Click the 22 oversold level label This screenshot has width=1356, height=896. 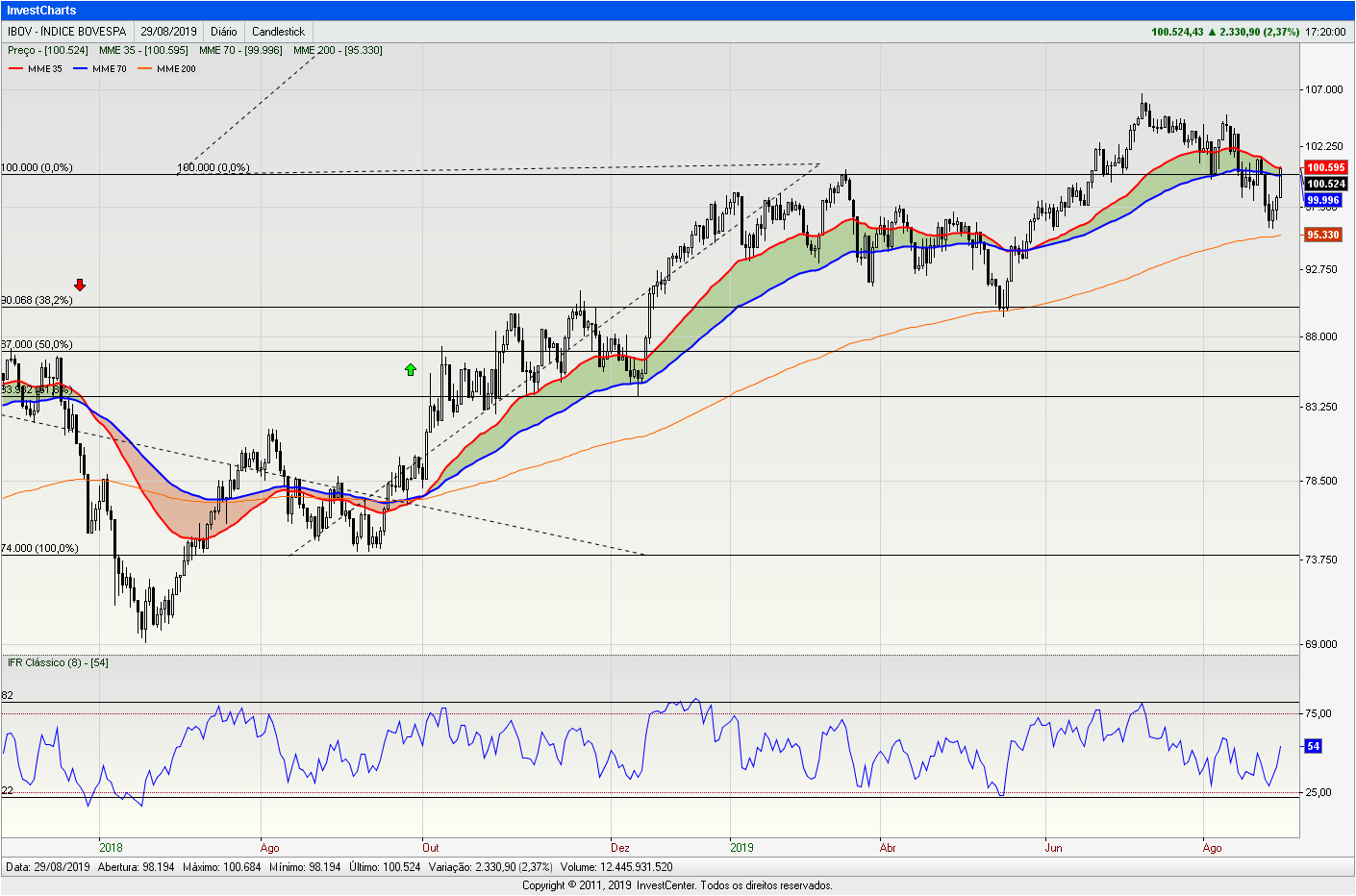7,790
